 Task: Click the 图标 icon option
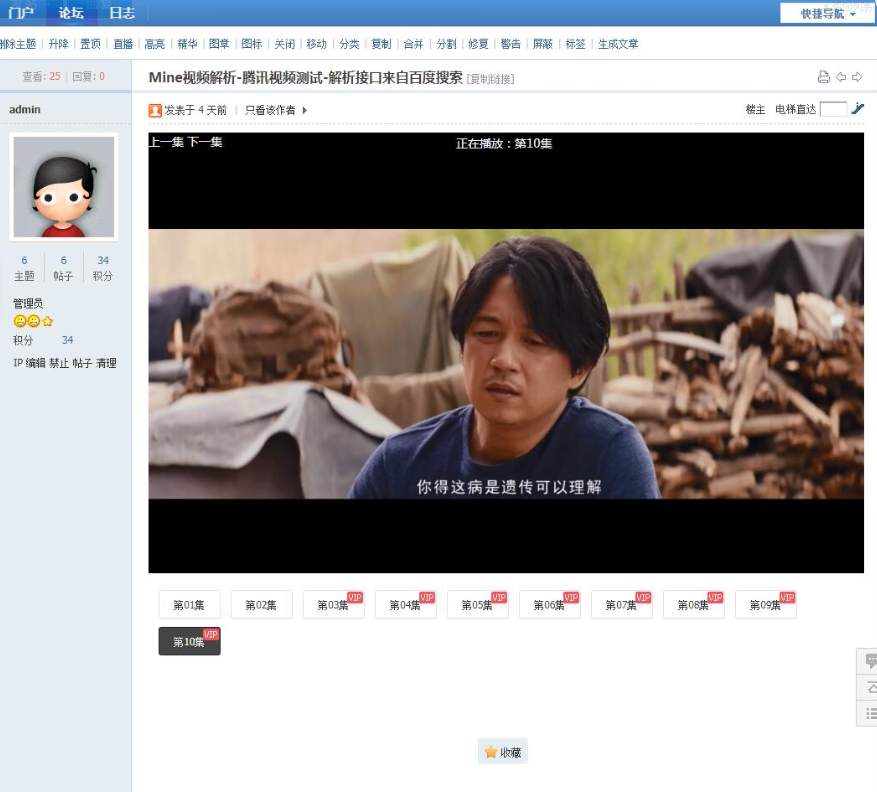[252, 44]
